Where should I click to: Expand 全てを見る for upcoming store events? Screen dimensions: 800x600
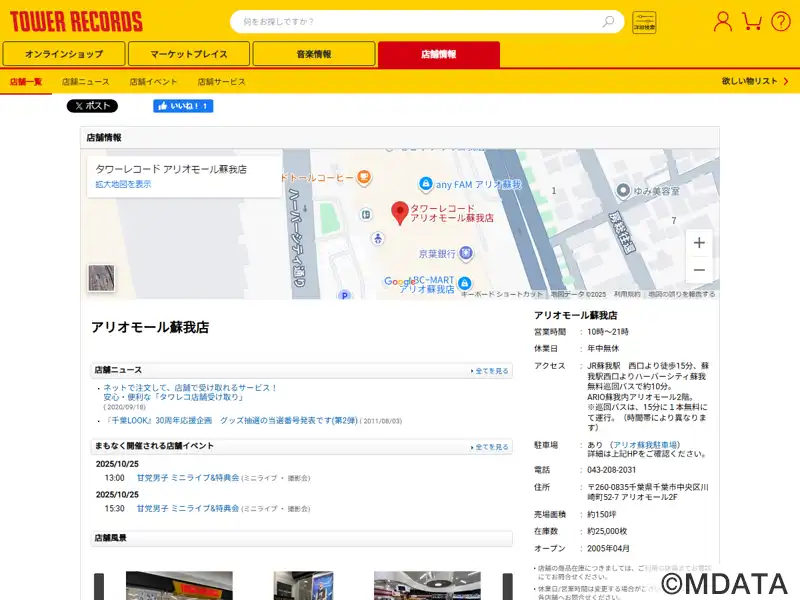coord(490,447)
